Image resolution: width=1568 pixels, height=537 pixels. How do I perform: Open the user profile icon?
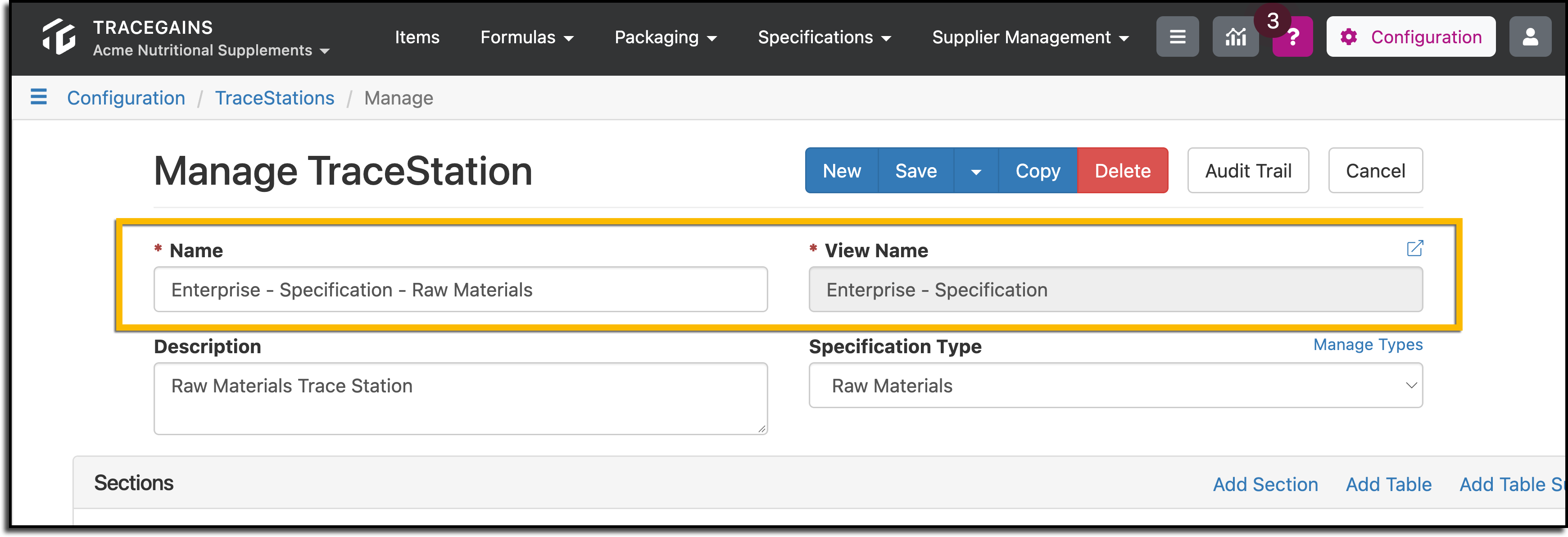[x=1530, y=37]
